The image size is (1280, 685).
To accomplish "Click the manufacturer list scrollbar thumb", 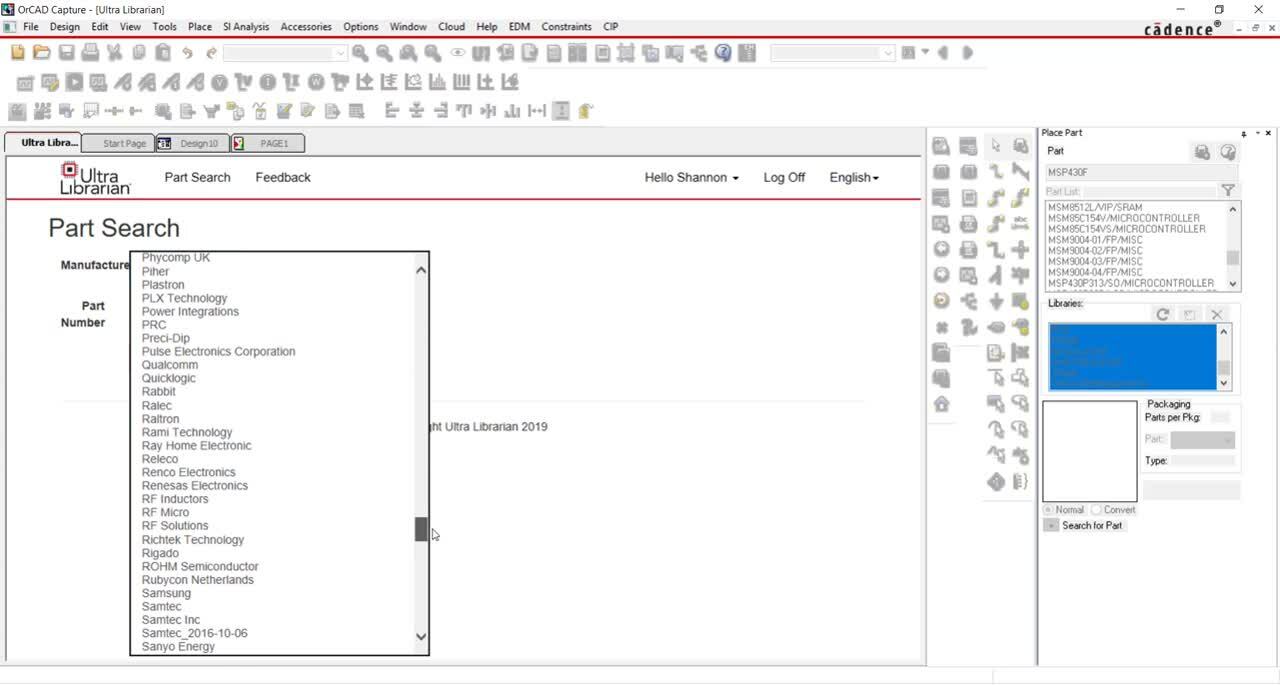I will [421, 529].
